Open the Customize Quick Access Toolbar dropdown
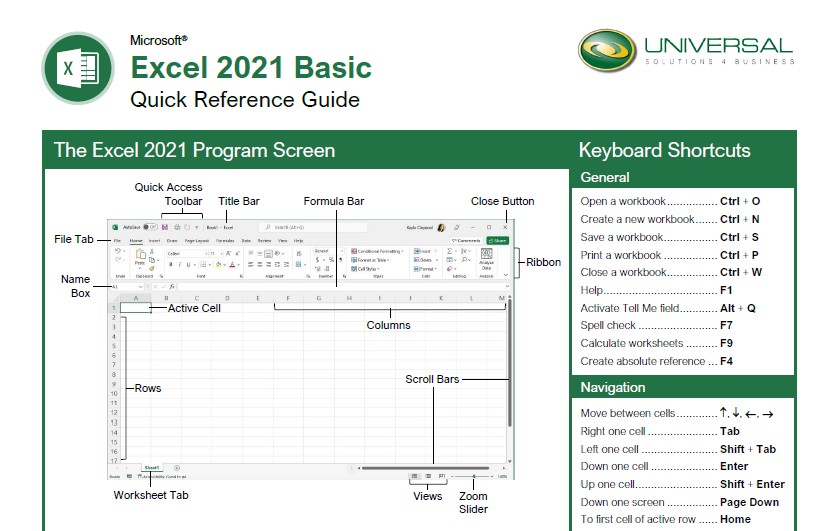 pyautogui.click(x=197, y=227)
